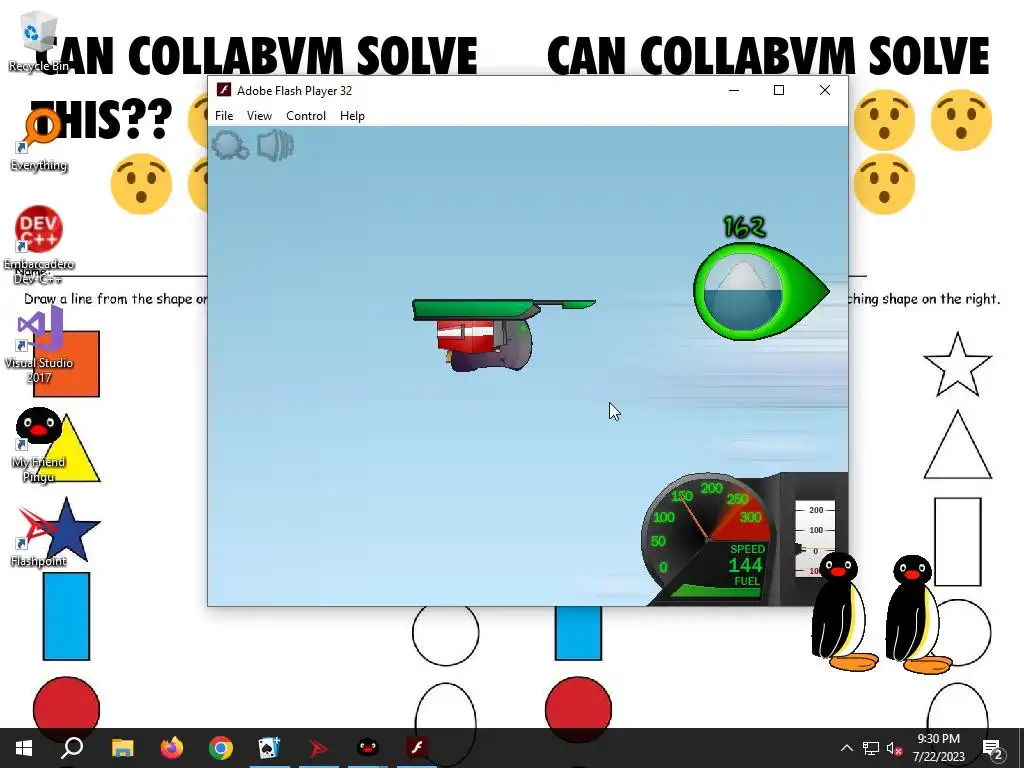Screen dimensions: 1024x768
Task: Open taskbar search magnifier
Action: (72, 748)
